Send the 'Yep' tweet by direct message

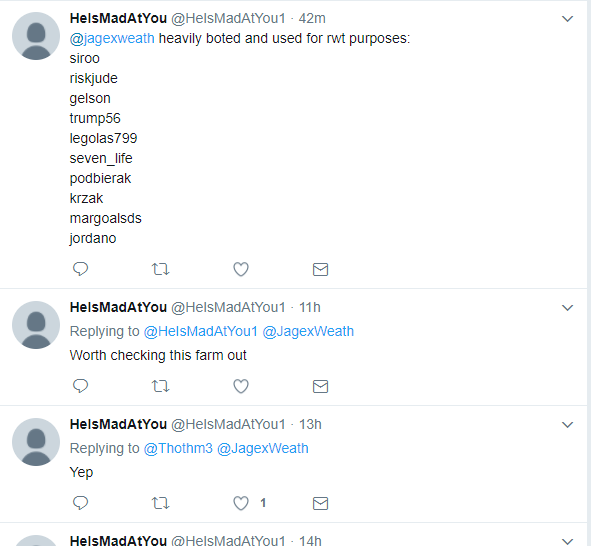tap(320, 503)
